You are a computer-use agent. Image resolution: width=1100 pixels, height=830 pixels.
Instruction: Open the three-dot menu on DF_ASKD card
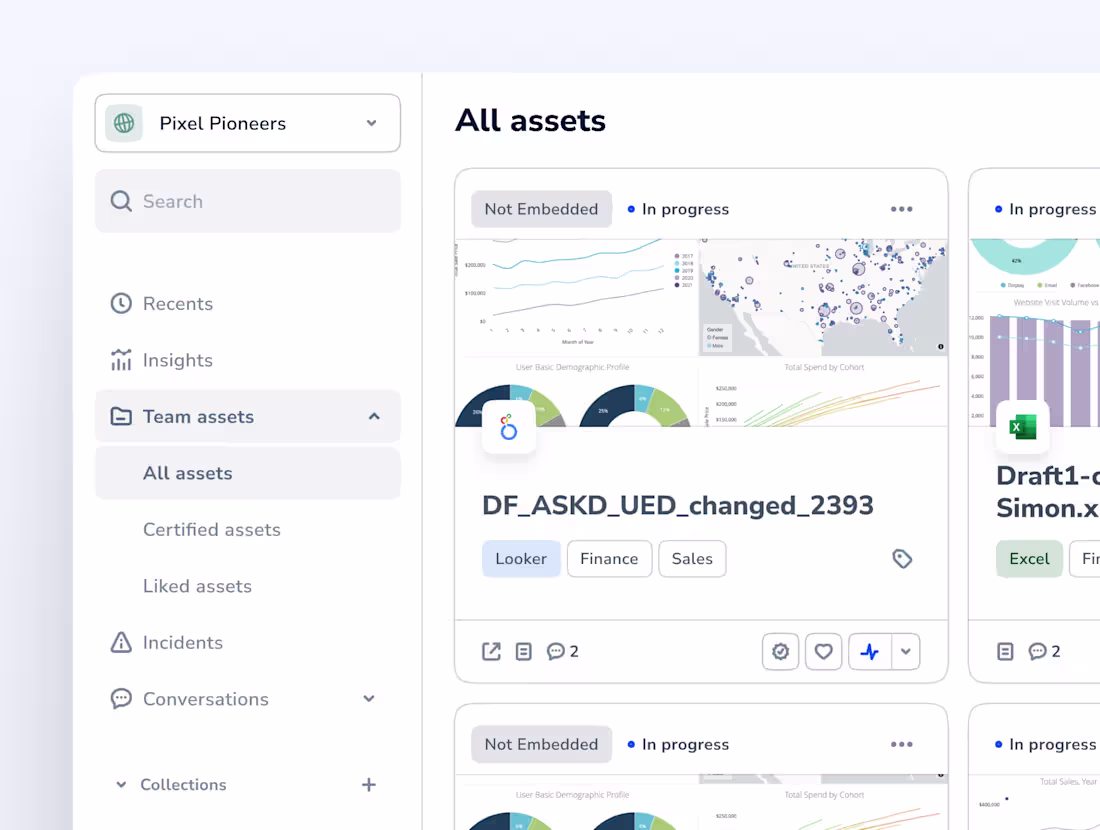(x=901, y=208)
